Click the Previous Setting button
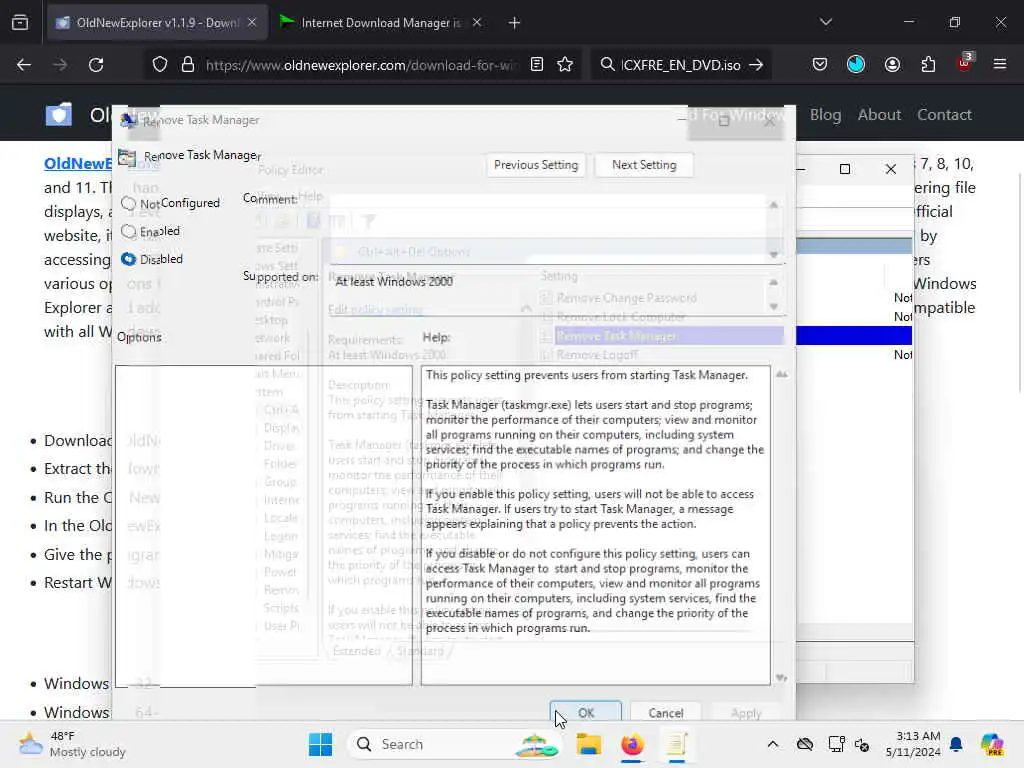This screenshot has width=1024, height=768. coord(536,165)
